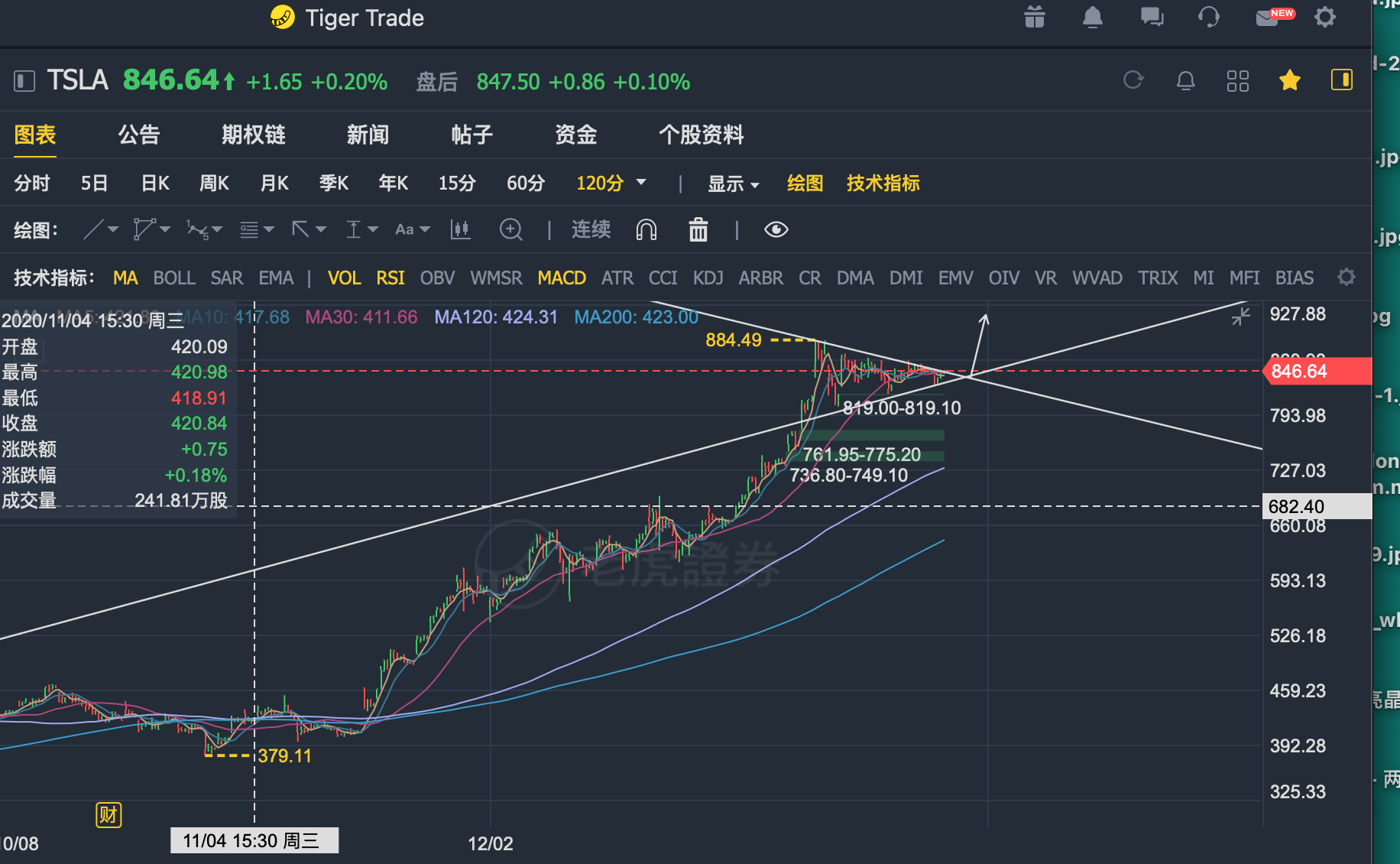Image resolution: width=1400 pixels, height=864 pixels.
Task: Click the 财 earnings marker on chart
Action: tap(109, 815)
